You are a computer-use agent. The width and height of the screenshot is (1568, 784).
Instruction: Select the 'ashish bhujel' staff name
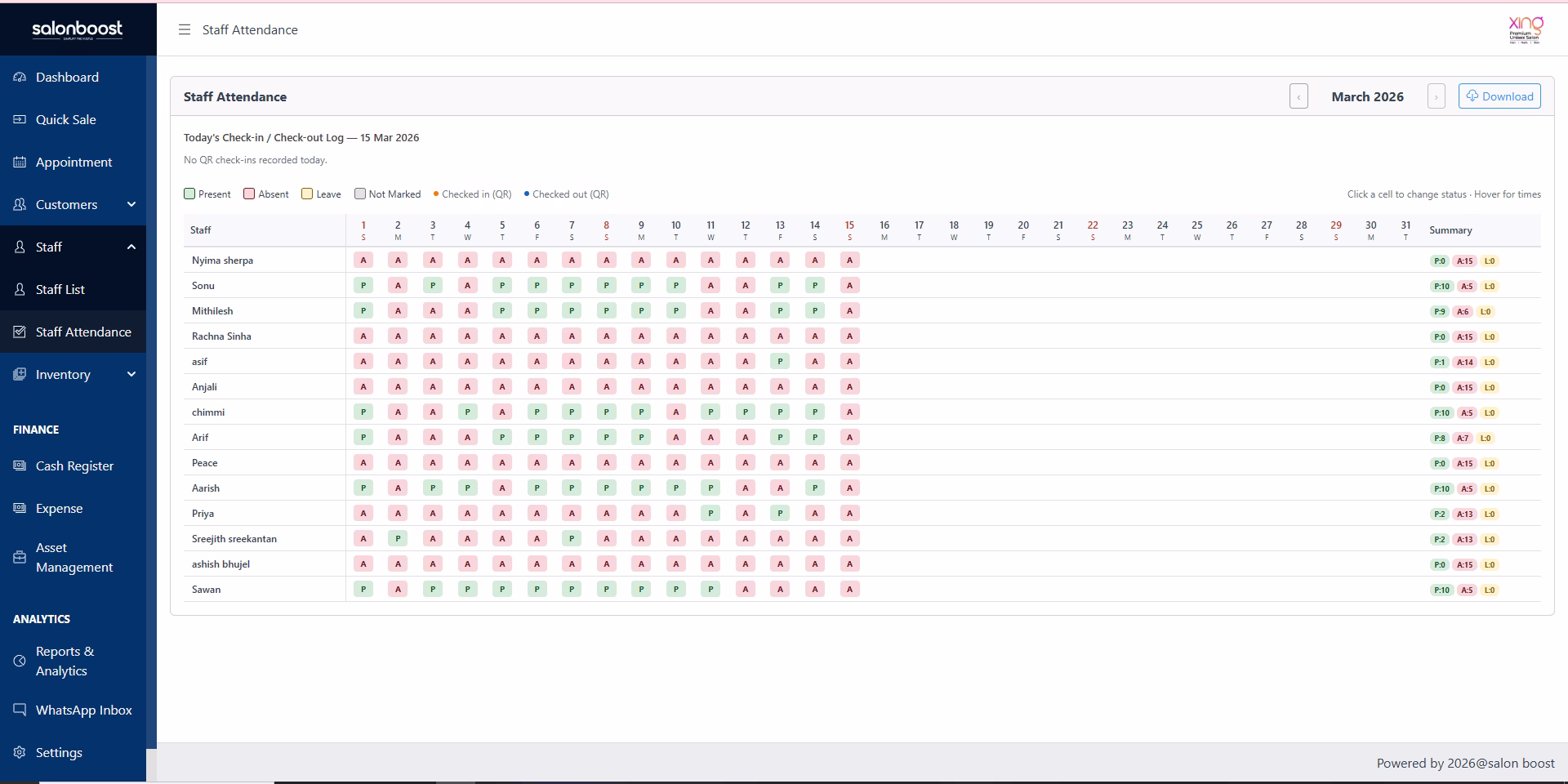(x=220, y=564)
